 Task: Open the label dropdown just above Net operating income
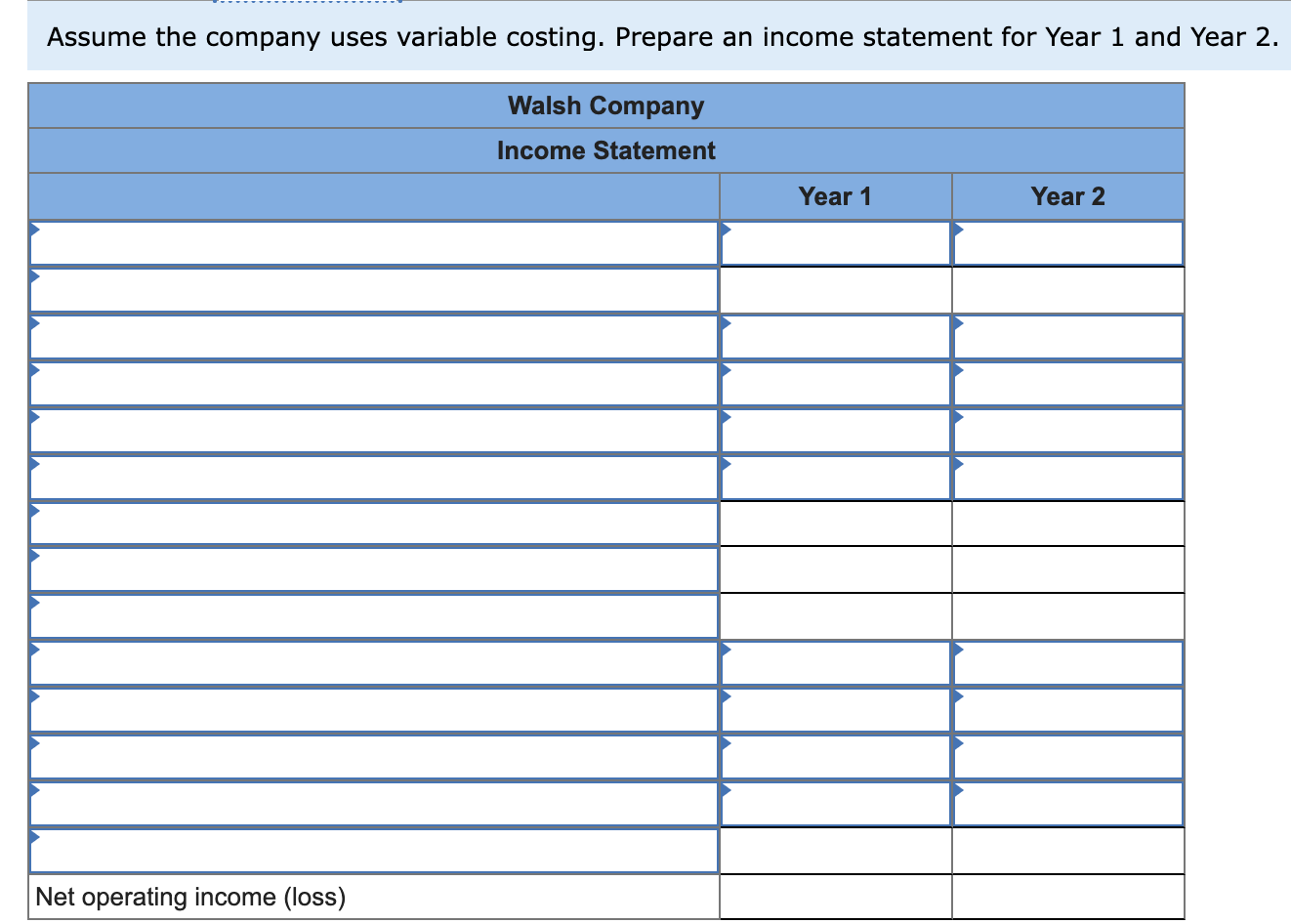point(374,853)
